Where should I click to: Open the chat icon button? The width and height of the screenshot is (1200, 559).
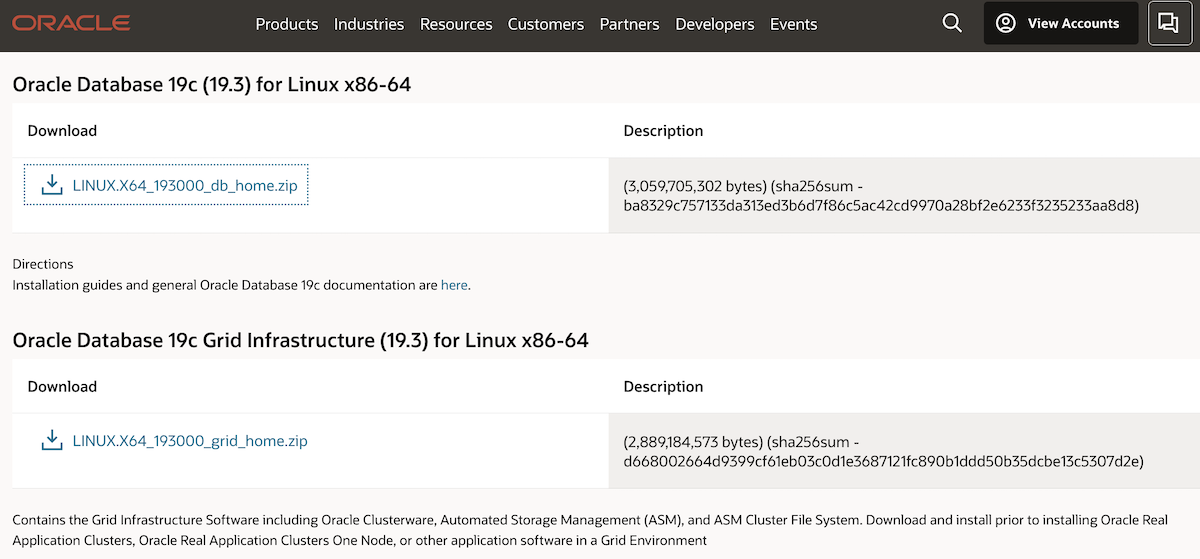(x=1167, y=23)
